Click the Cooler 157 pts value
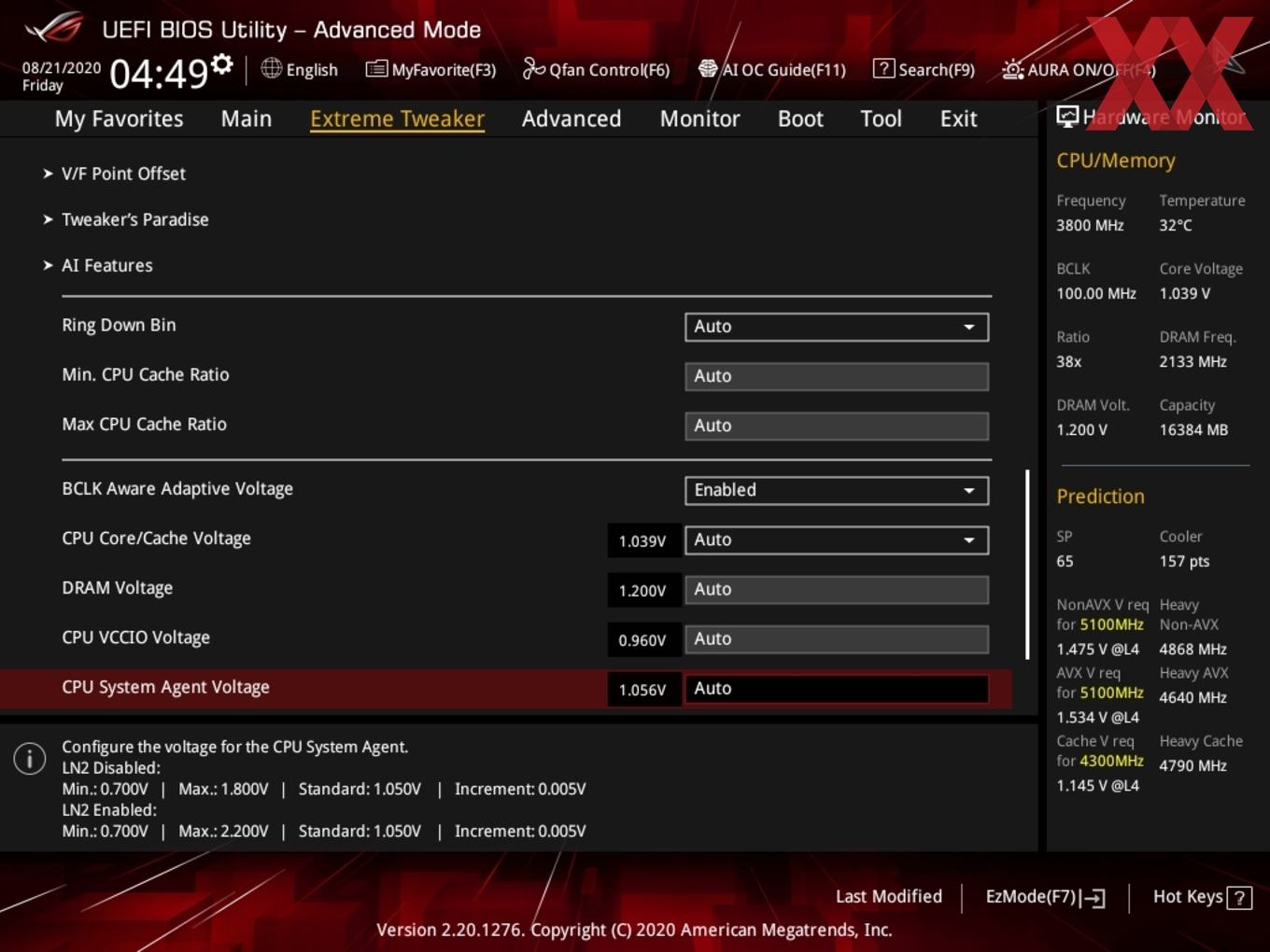The image size is (1270, 952). tap(1184, 561)
